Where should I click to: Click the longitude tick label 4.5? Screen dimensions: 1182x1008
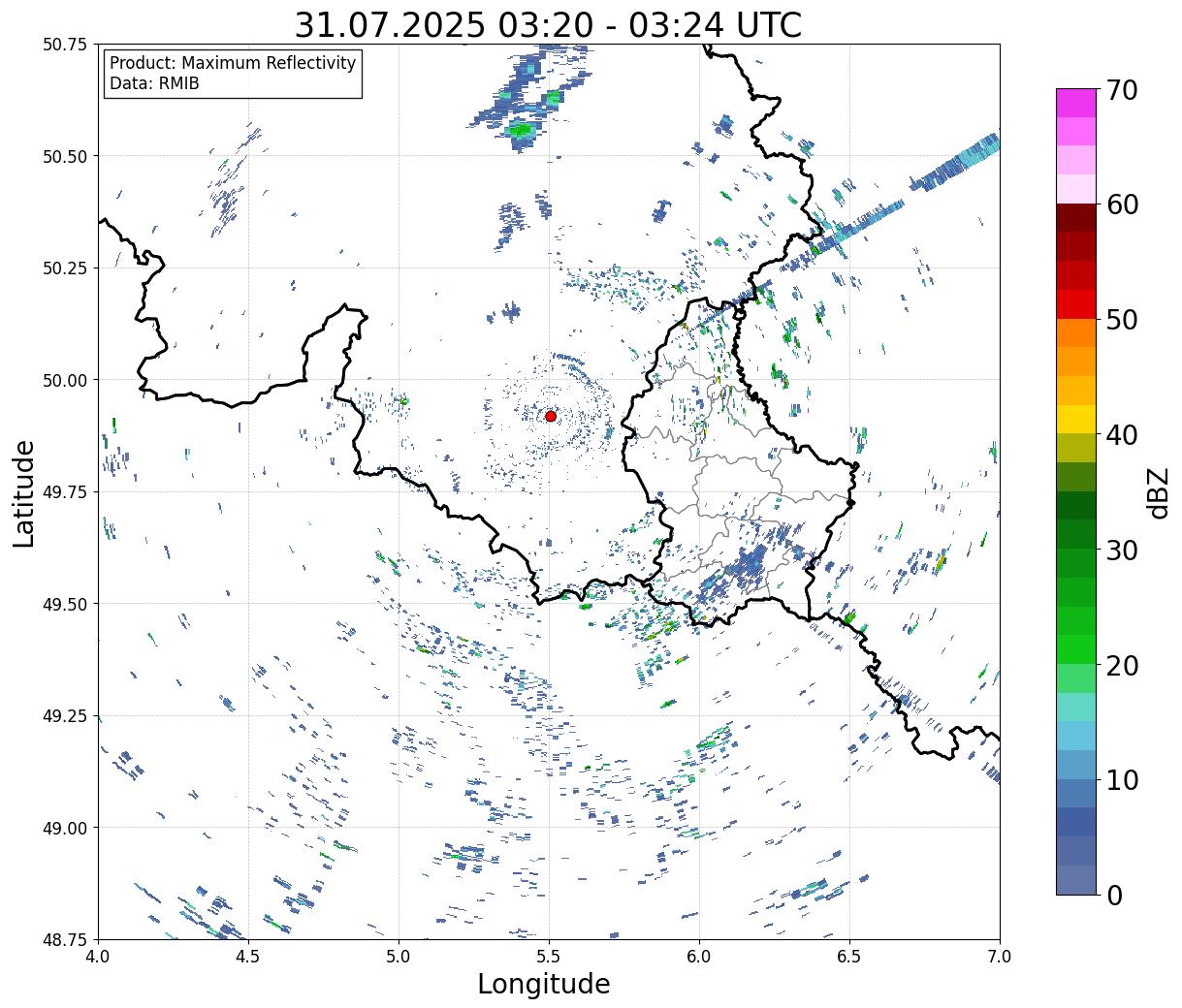click(x=248, y=957)
